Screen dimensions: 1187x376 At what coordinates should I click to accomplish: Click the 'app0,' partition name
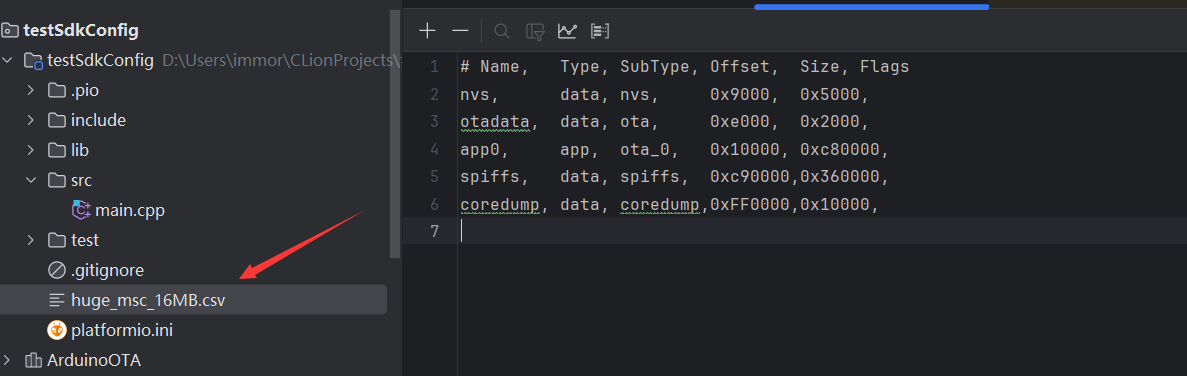(484, 150)
